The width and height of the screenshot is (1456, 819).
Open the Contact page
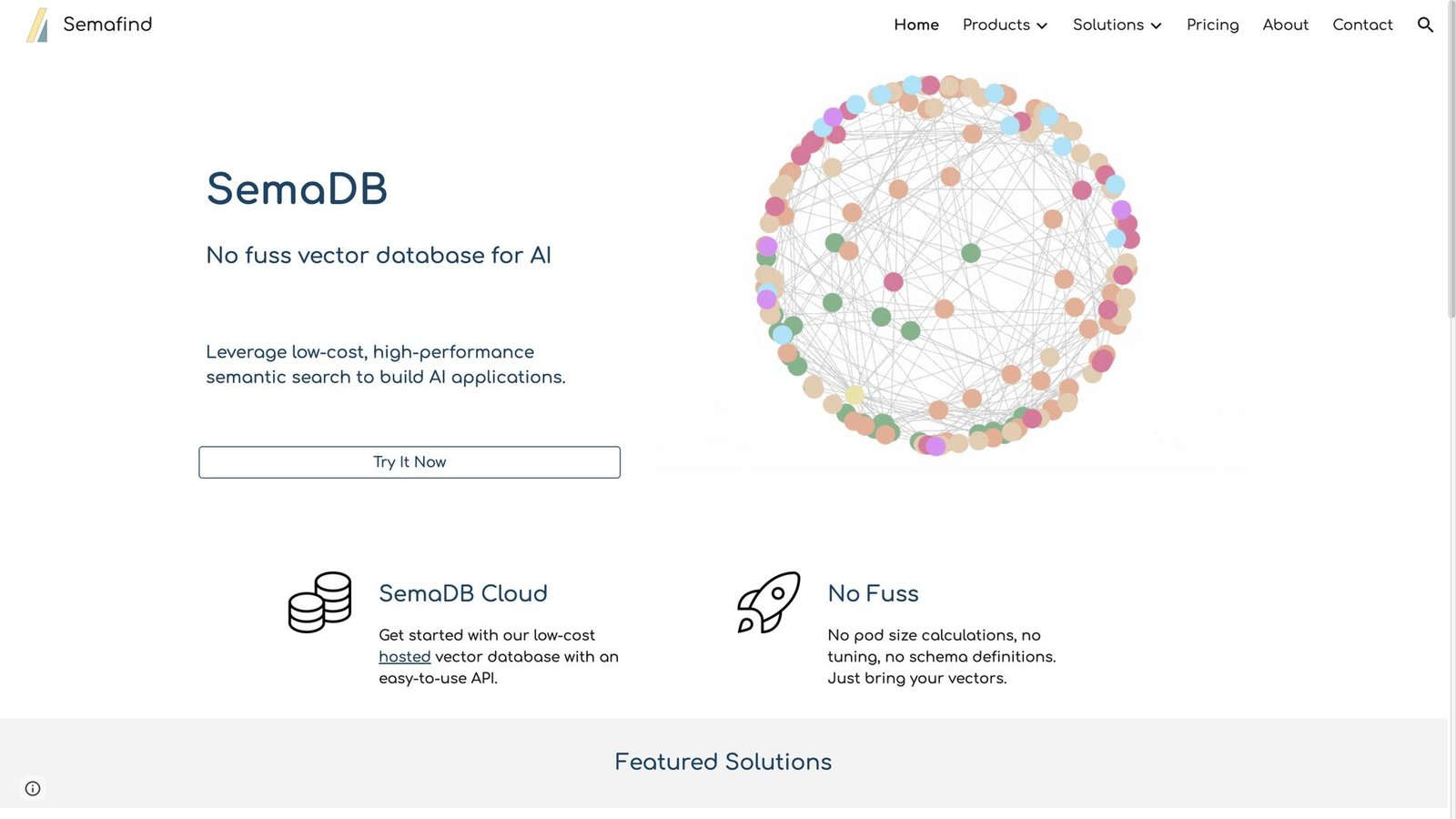coord(1362,25)
